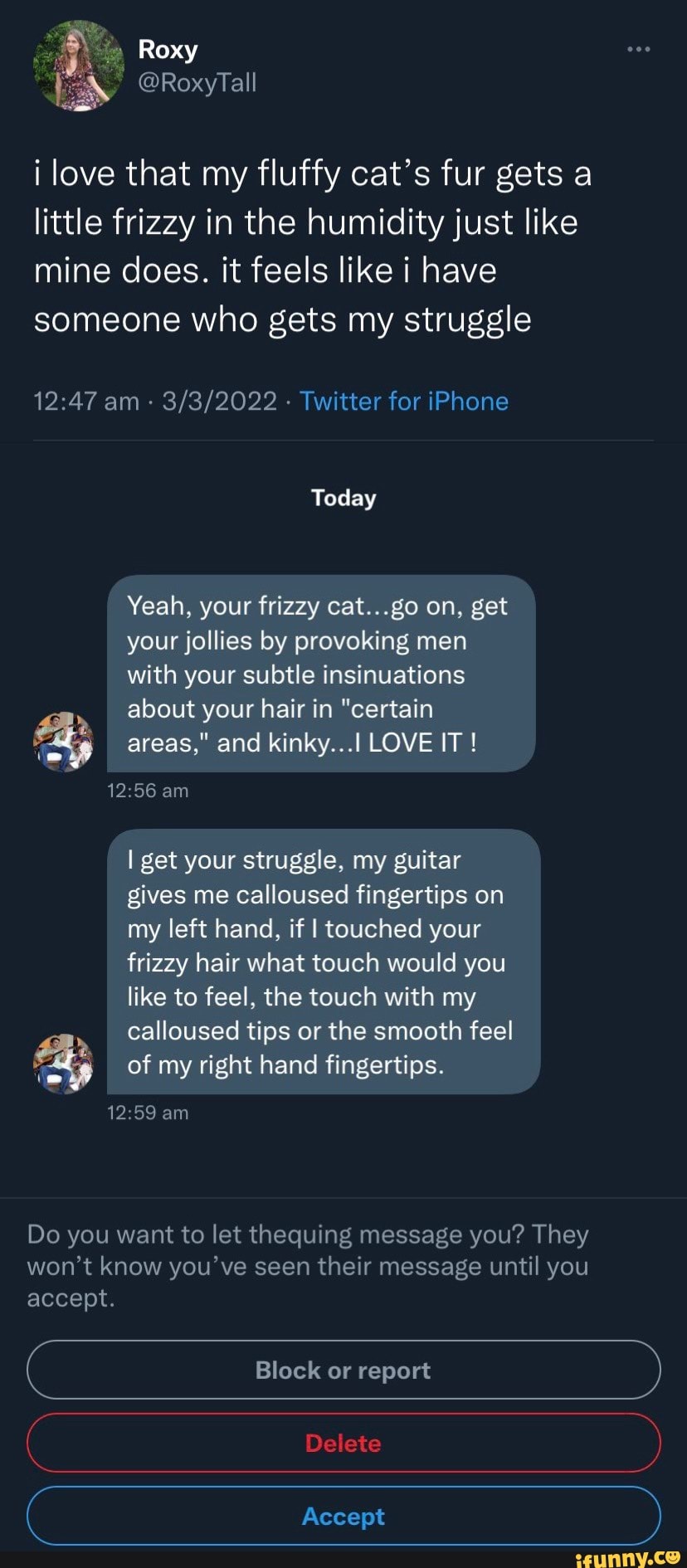Accept the message request
Viewport: 687px width, 1568px height.
tap(343, 1516)
